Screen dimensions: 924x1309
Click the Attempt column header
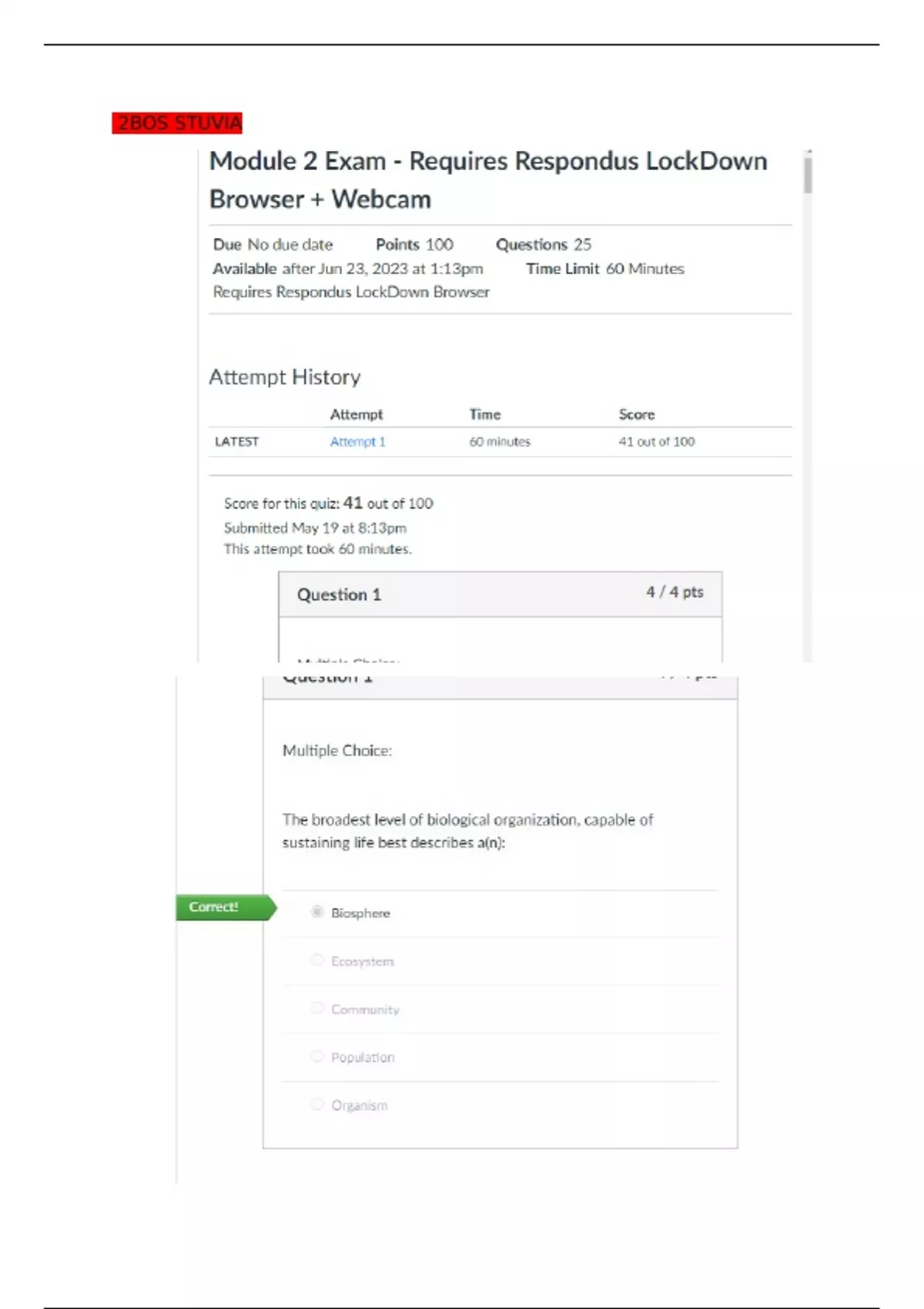(356, 414)
